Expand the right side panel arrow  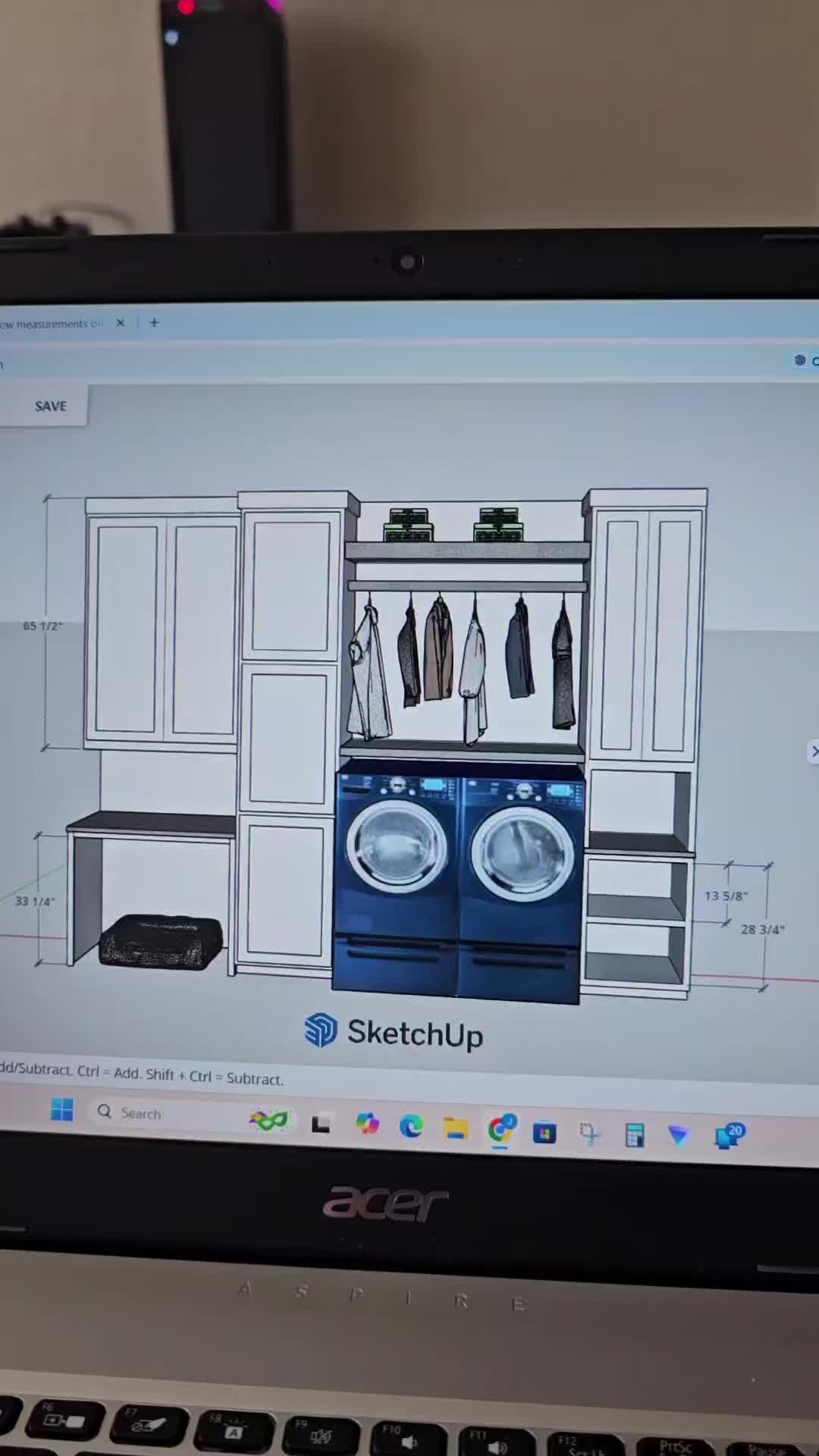point(814,751)
